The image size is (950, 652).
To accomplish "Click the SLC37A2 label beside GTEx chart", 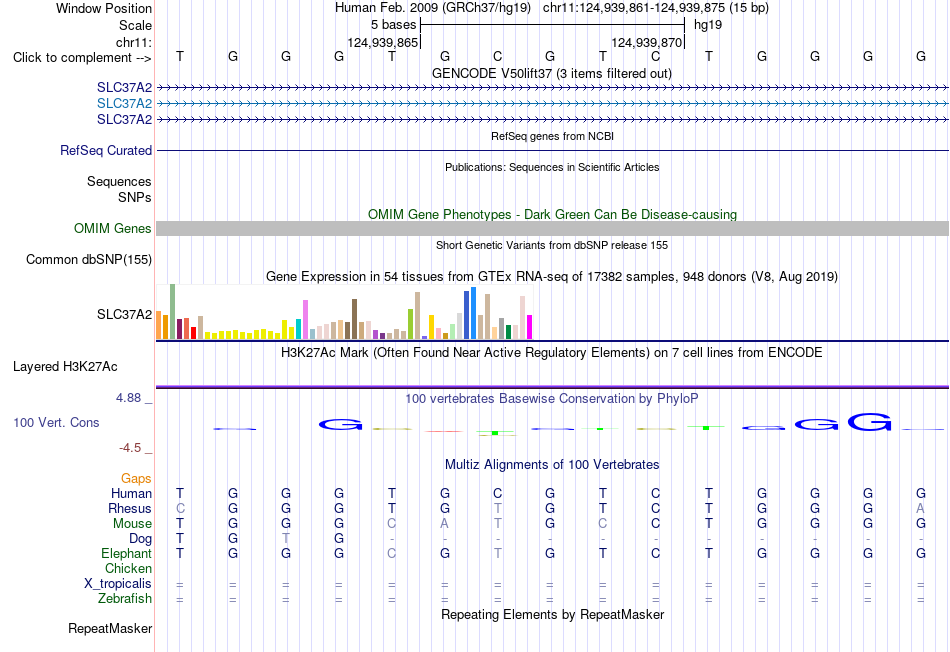I will point(124,314).
